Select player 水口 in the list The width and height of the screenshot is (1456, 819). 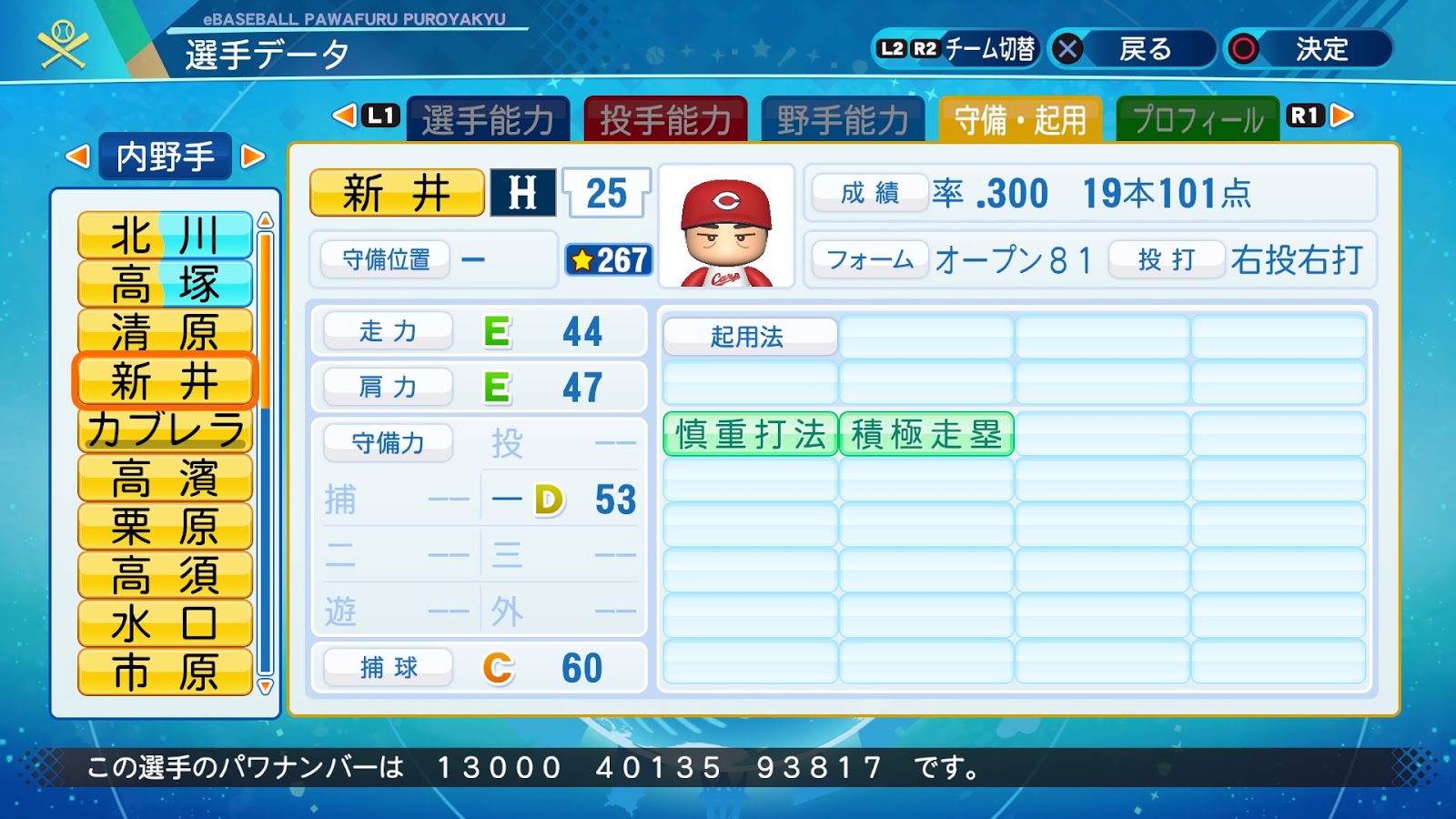click(165, 623)
